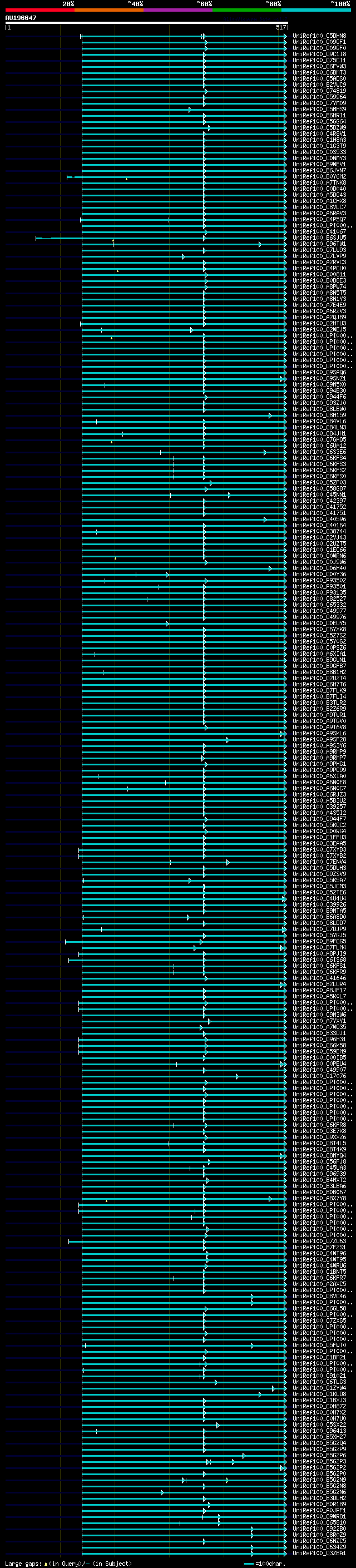This screenshot has width=356, height=1568.
Task: Select the UniRef100_B9WEV1 label
Action: click(319, 164)
